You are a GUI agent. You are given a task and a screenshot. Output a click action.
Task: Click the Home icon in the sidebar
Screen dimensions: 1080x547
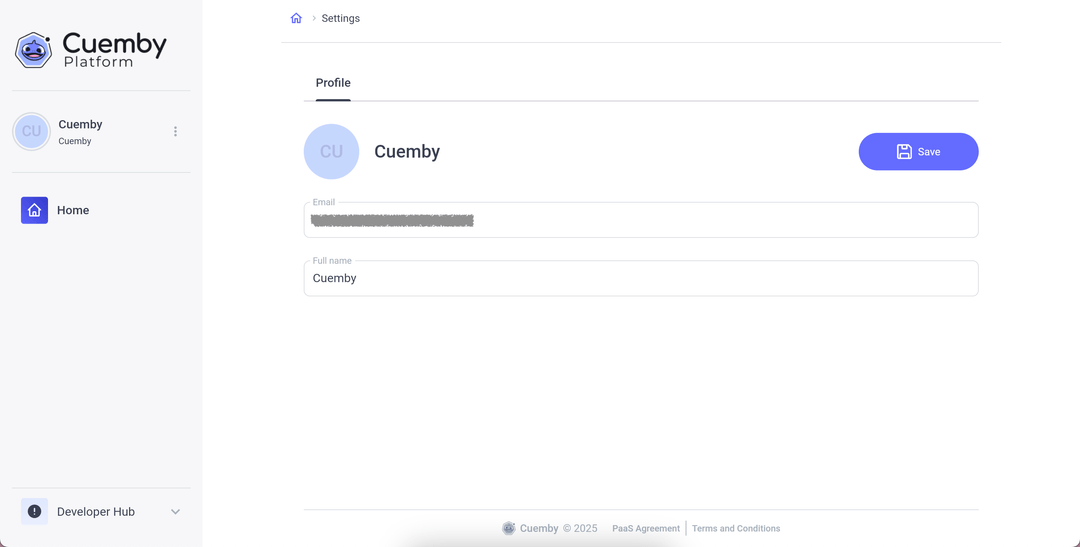[x=34, y=210]
